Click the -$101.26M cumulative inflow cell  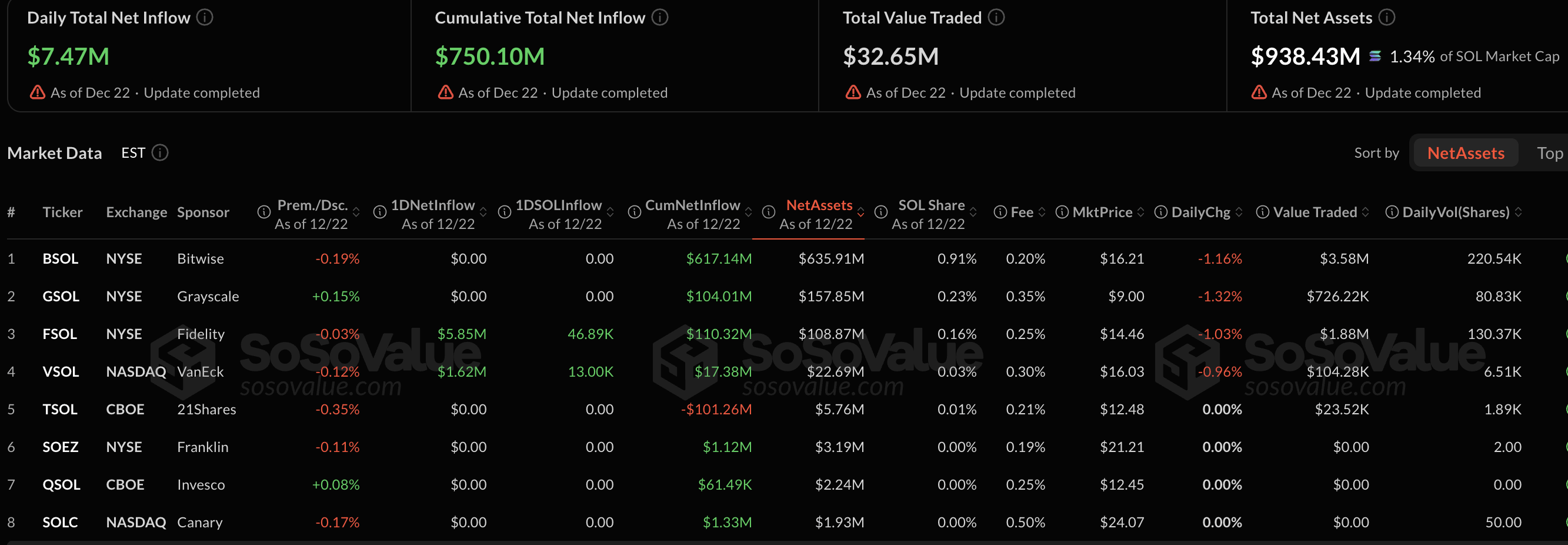(716, 410)
